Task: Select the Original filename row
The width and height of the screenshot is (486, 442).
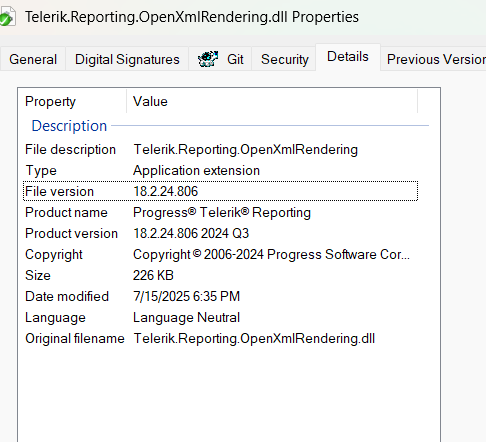Action: 220,338
